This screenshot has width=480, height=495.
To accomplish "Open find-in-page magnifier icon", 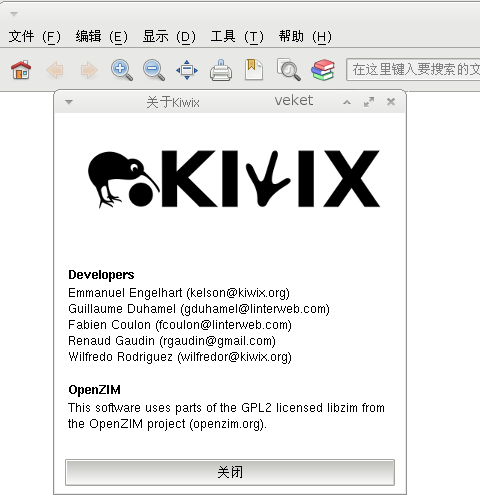I will [288, 70].
